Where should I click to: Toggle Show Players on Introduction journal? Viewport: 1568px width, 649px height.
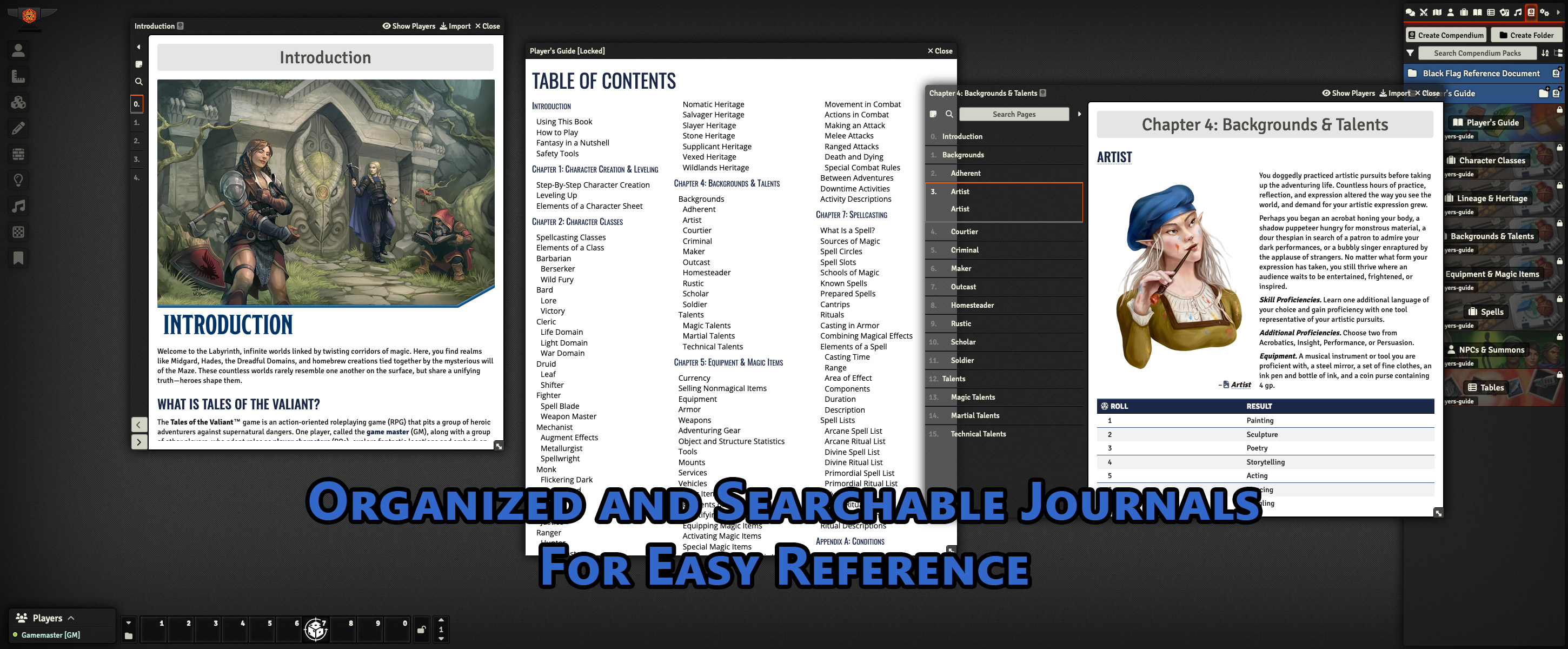(x=408, y=26)
